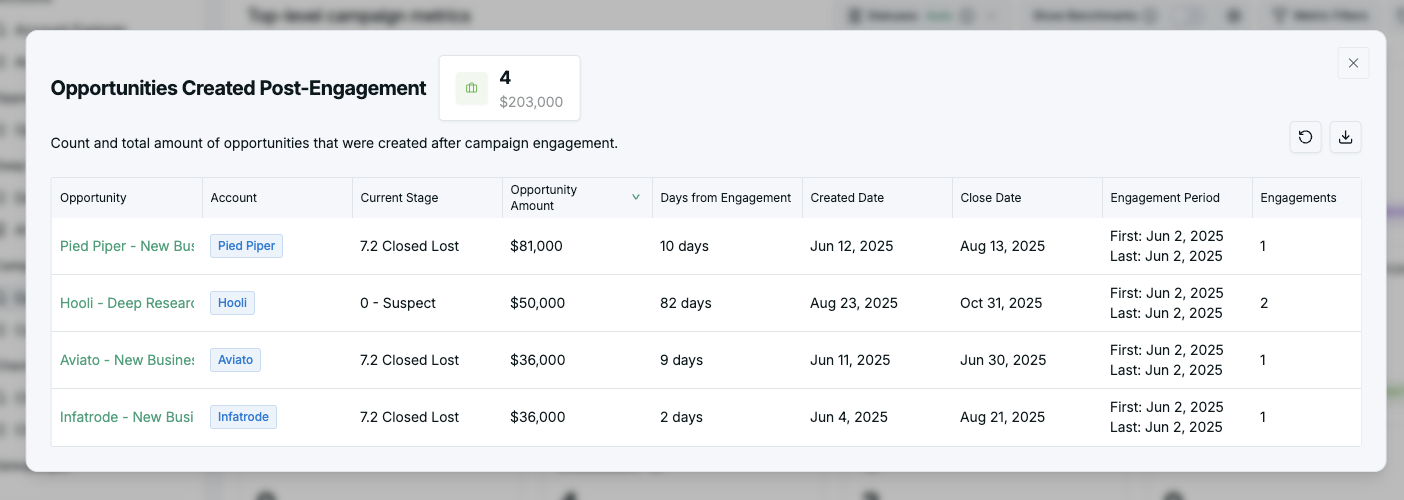Image resolution: width=1404 pixels, height=500 pixels.
Task: Click the refresh icon button
Action: point(1306,138)
